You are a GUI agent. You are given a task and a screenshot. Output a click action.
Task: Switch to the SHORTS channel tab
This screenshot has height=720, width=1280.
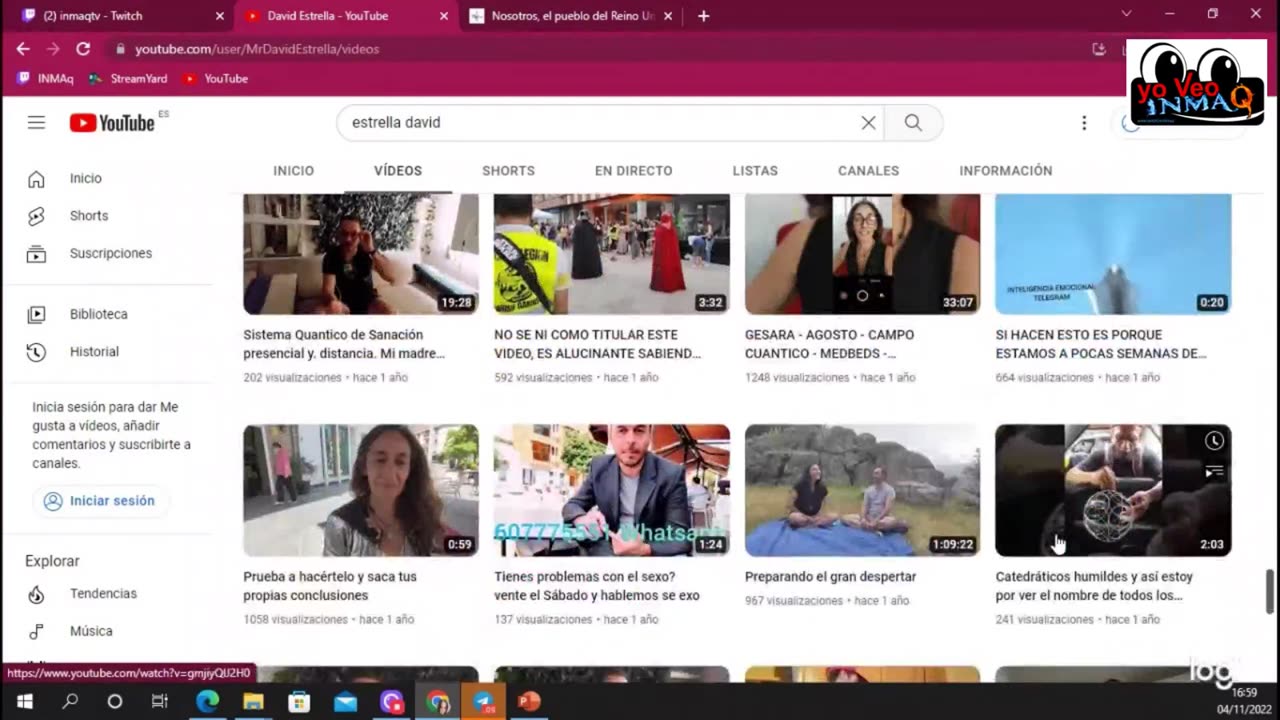click(x=508, y=171)
